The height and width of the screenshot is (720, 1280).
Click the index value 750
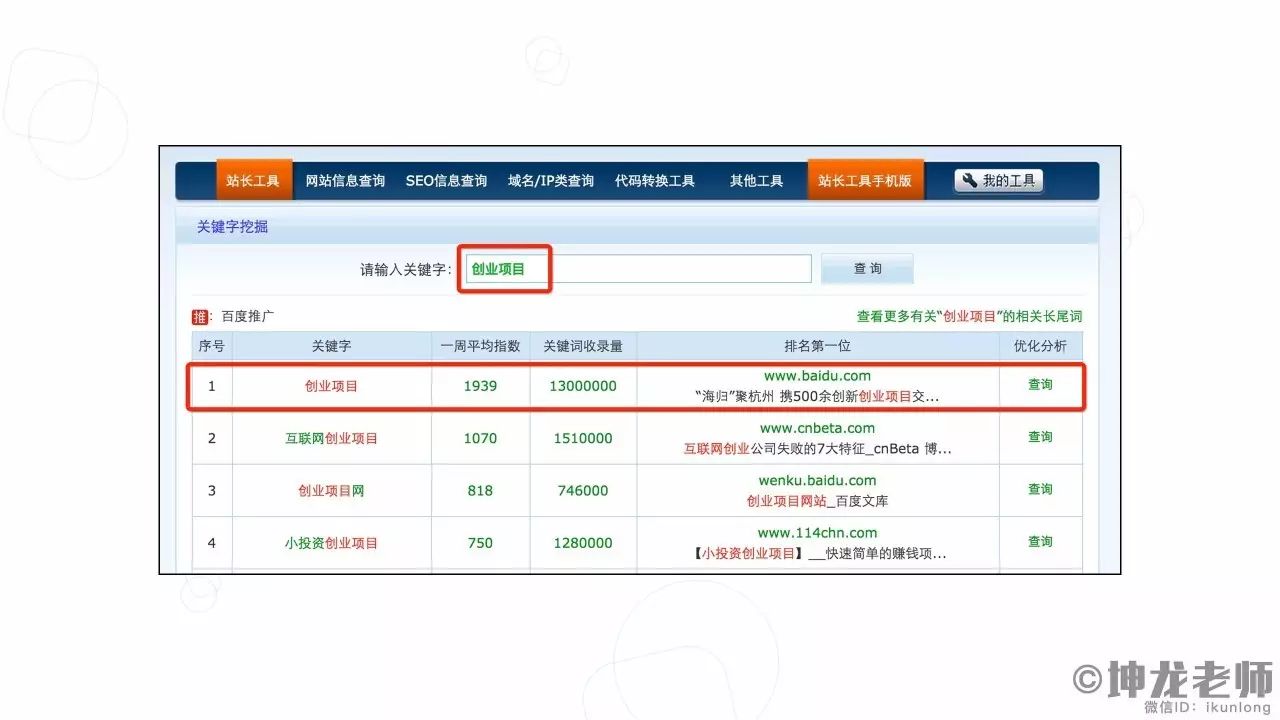[x=480, y=543]
